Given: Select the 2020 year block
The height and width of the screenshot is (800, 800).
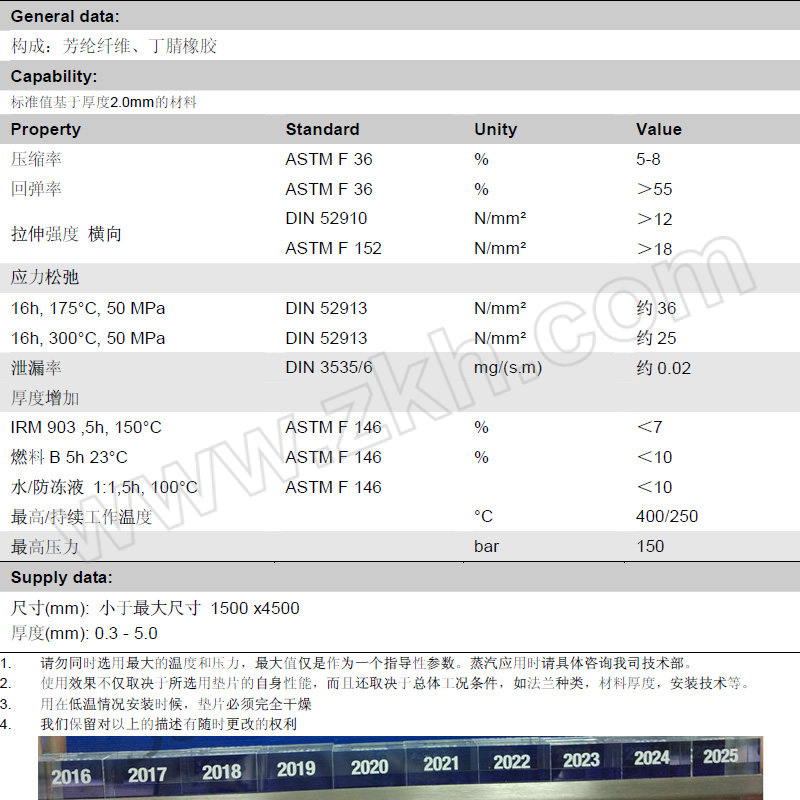Looking at the screenshot, I should tap(369, 767).
